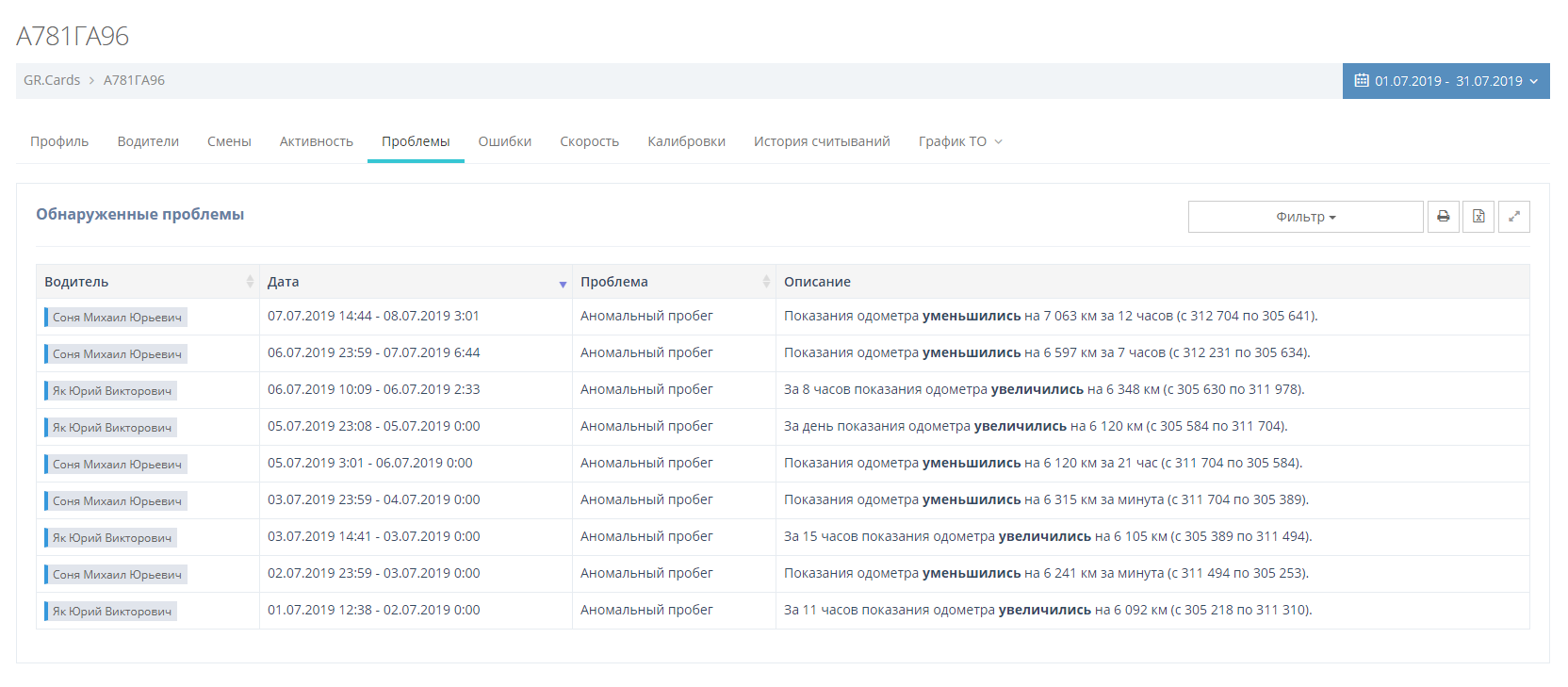
Task: Open the Водители tab
Action: click(x=148, y=141)
